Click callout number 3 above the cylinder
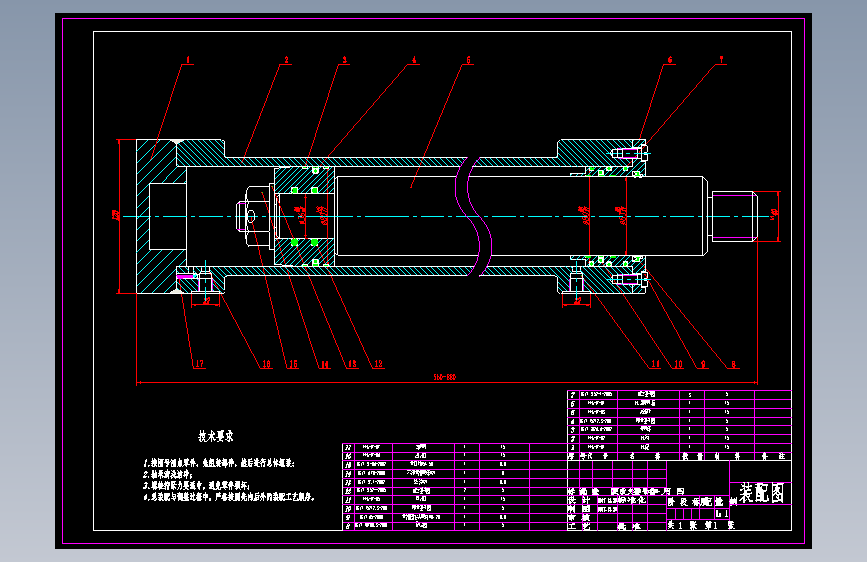The width and height of the screenshot is (867, 562). pyautogui.click(x=344, y=60)
